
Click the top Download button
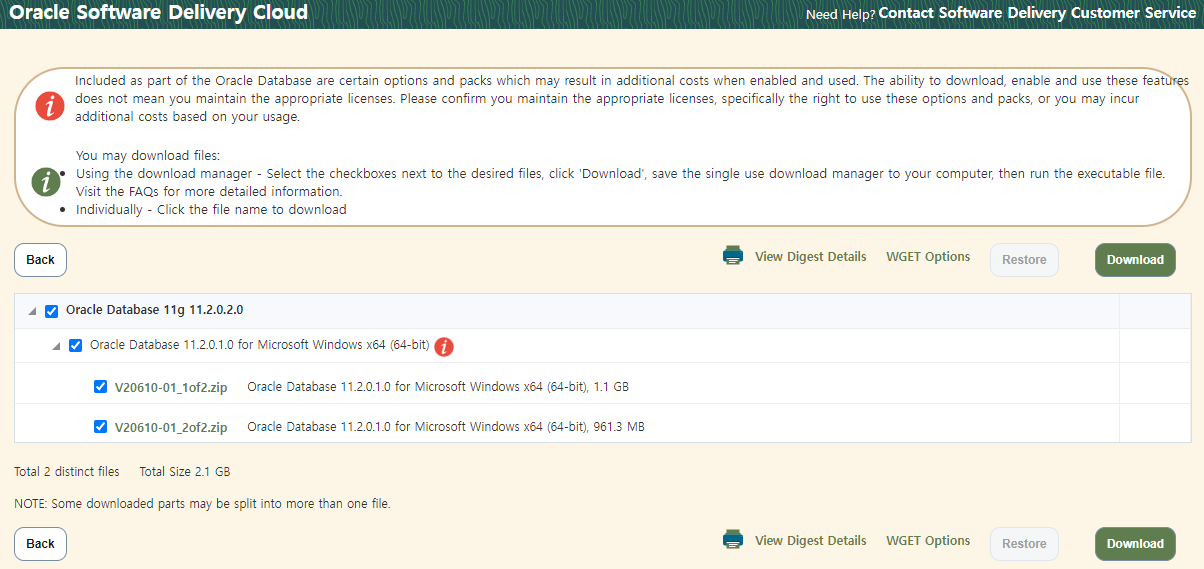(1135, 260)
